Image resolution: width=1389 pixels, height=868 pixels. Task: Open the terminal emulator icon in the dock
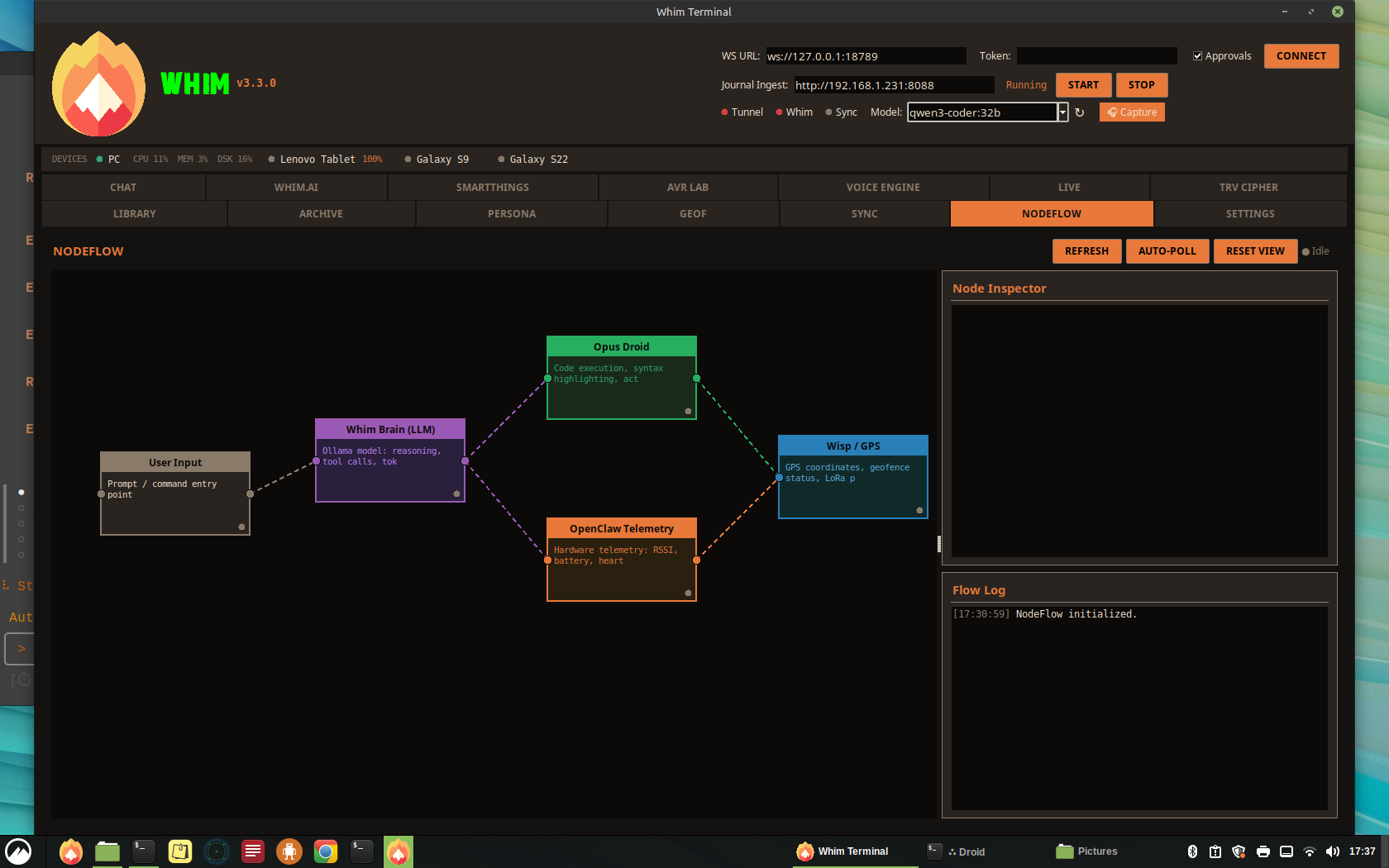tap(143, 851)
